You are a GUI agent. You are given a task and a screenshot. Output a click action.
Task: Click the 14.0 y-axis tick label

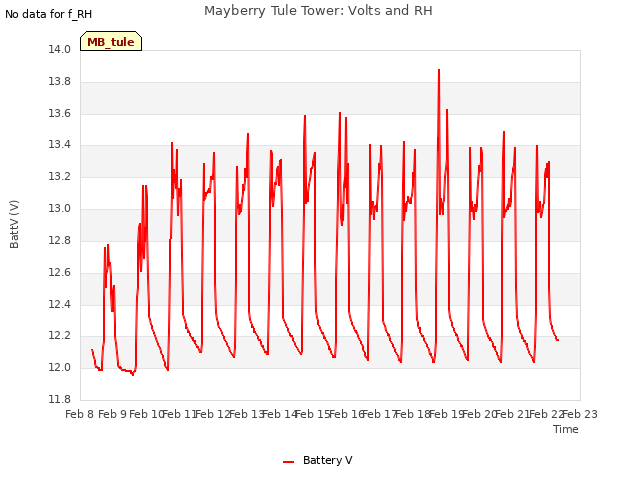click(x=60, y=50)
